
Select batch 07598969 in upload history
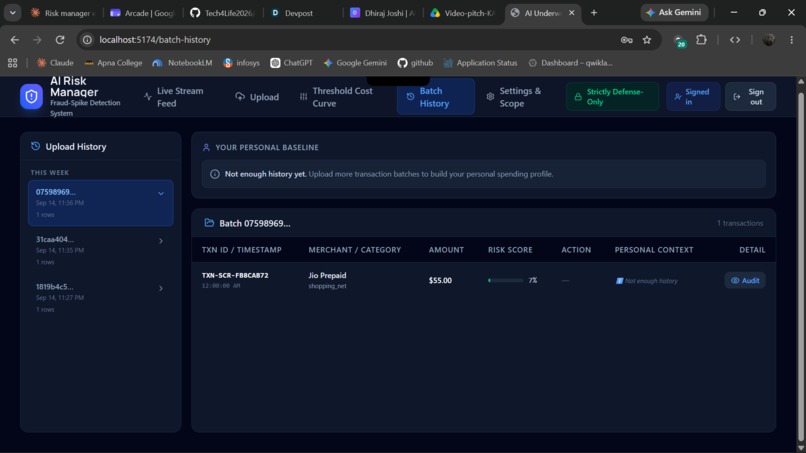101,203
